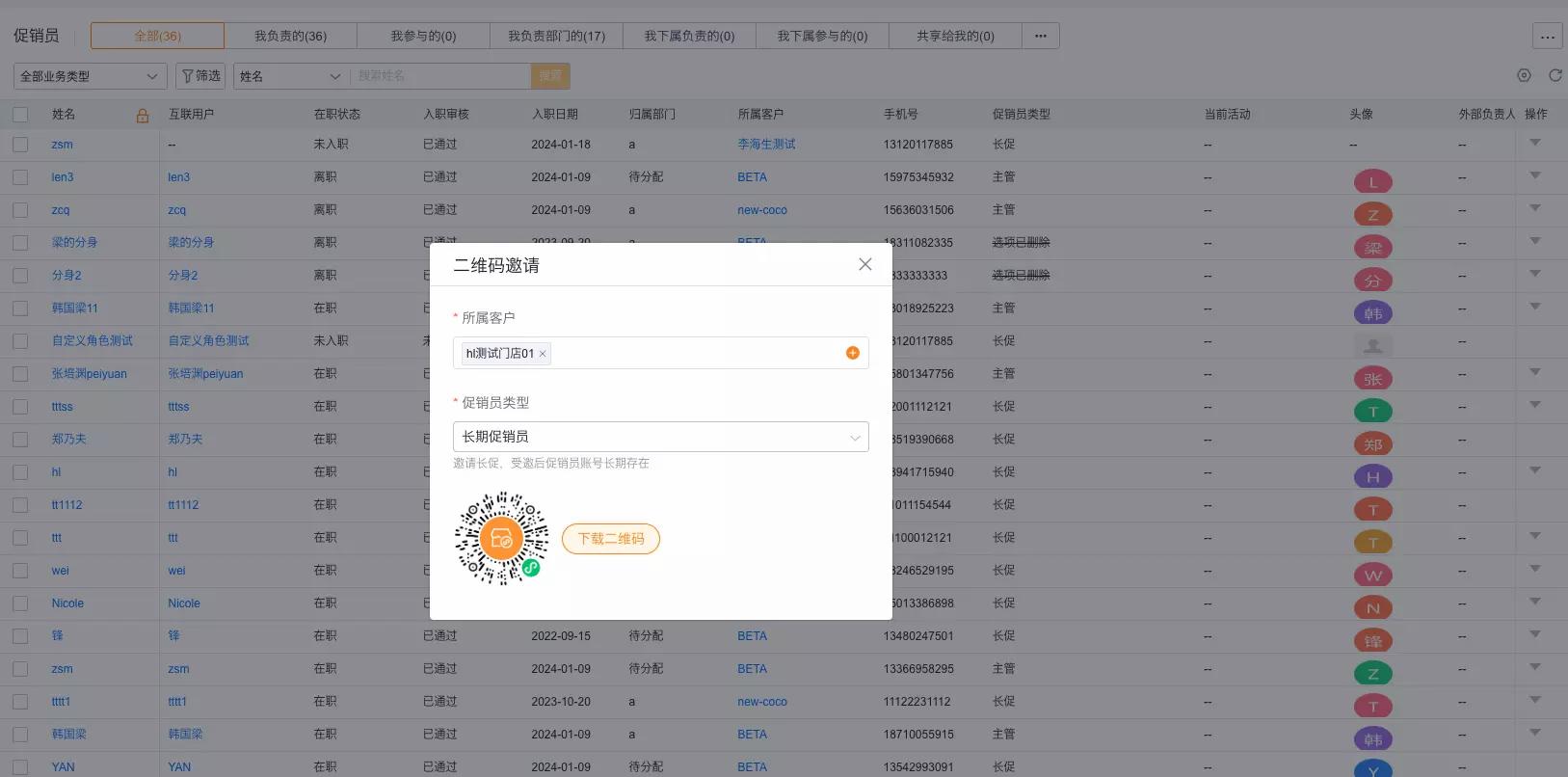The height and width of the screenshot is (777, 1568).
Task: Click the L avatar for len3
Action: [x=1373, y=181]
